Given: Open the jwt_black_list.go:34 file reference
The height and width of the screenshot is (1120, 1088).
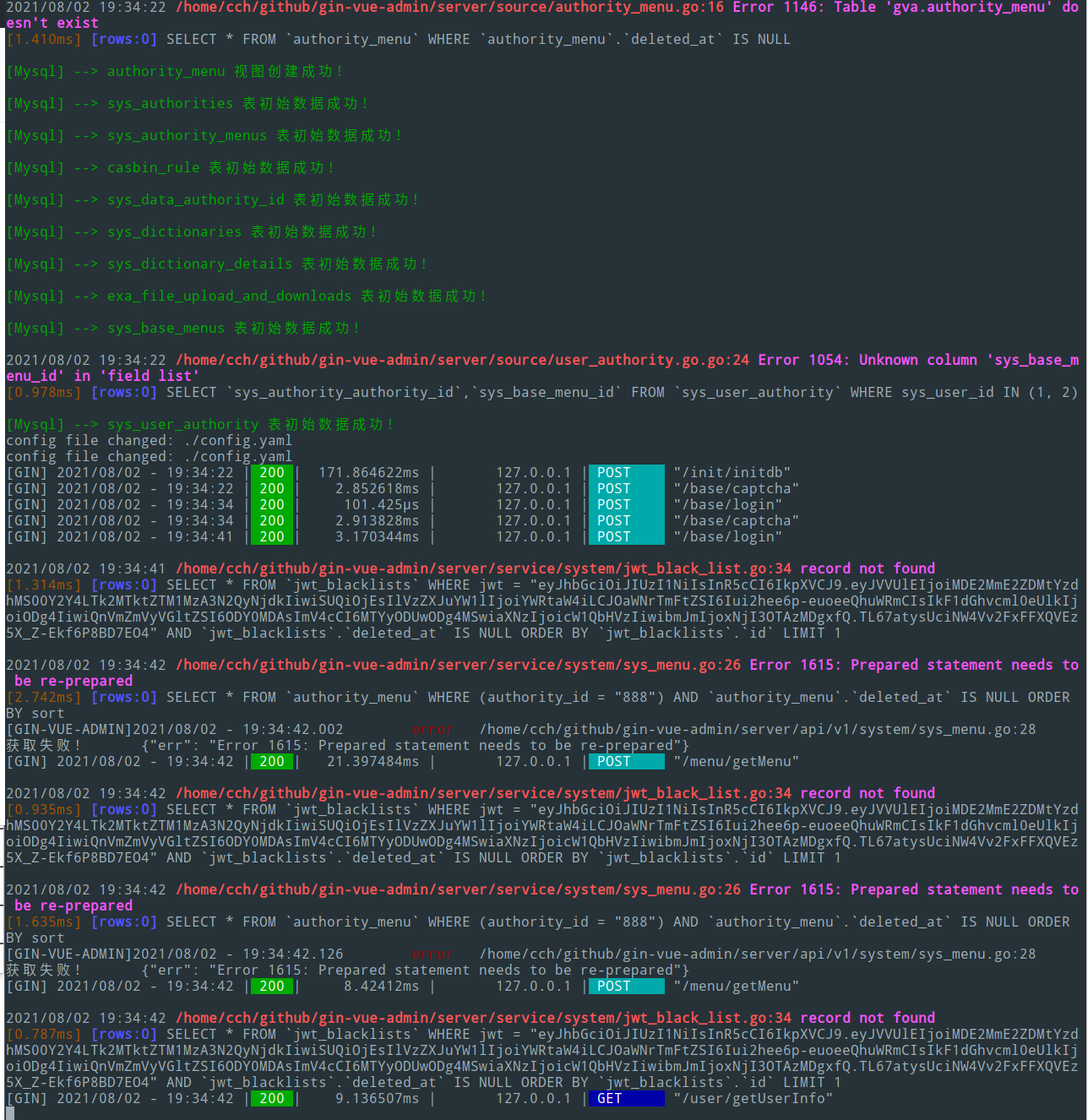Looking at the screenshot, I should 473,568.
